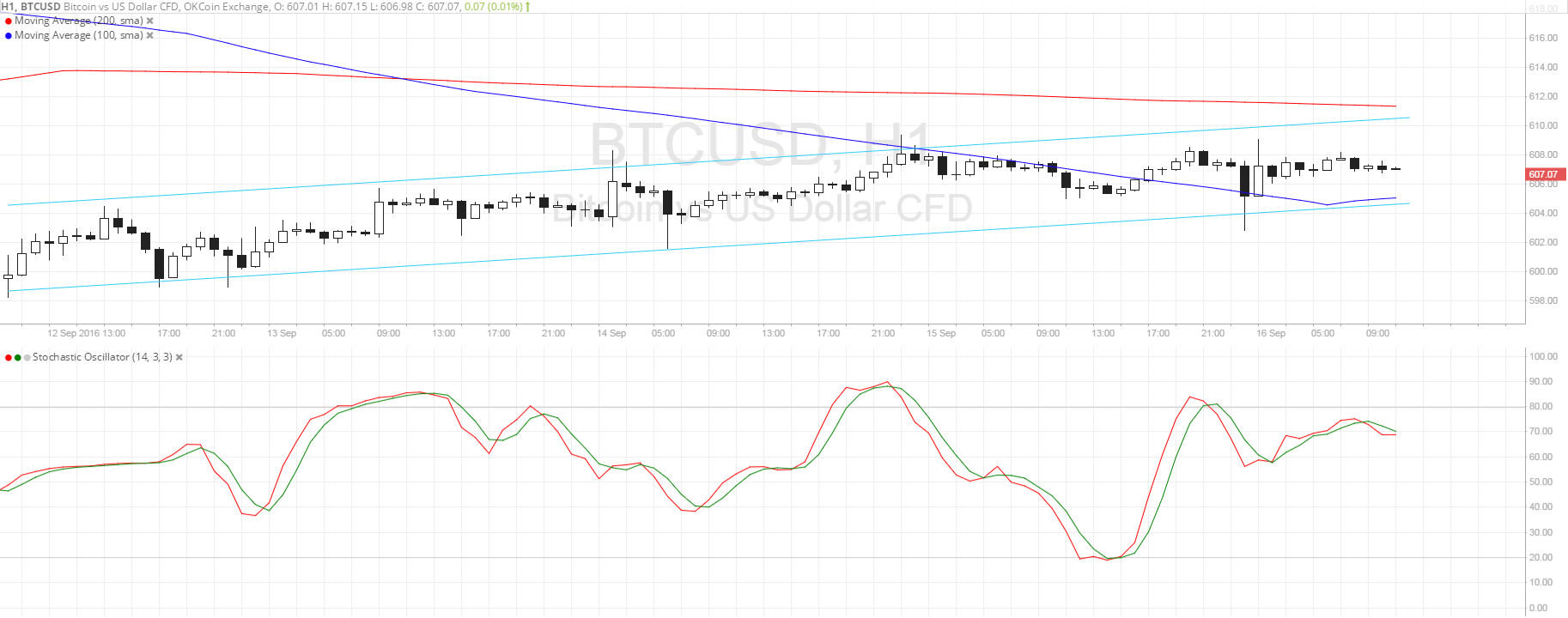Click the 20.00 stochastic axis label
This screenshot has width=1568, height=618.
click(x=1541, y=558)
